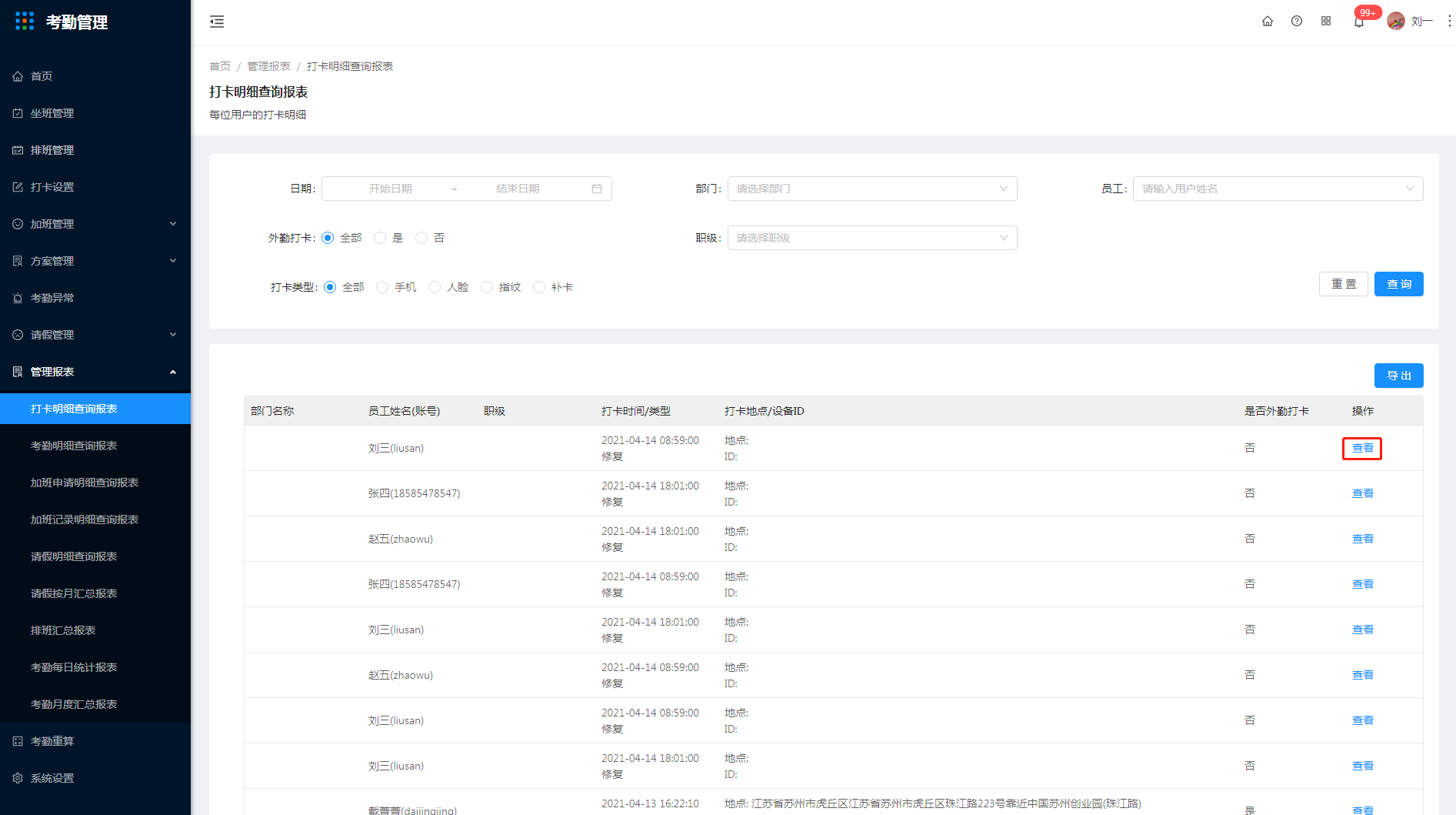Click 打卡时间/类型 column header
1456x815 pixels.
coord(636,411)
